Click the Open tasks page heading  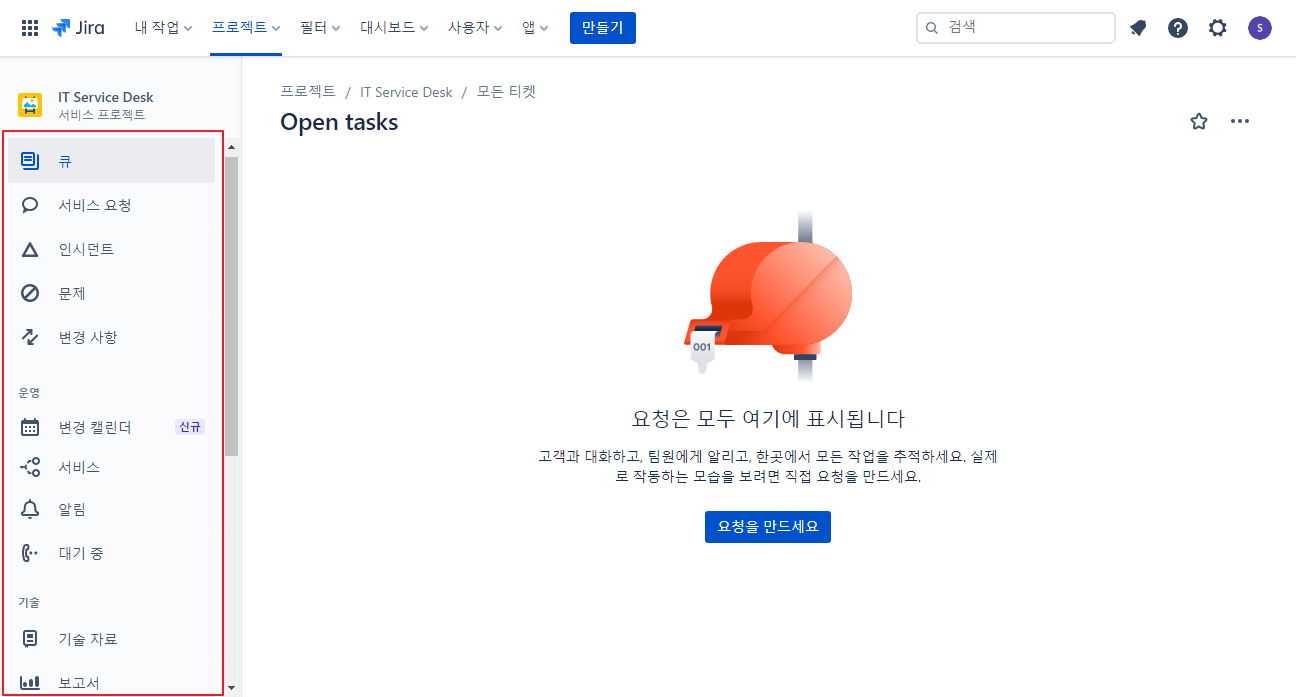click(339, 122)
